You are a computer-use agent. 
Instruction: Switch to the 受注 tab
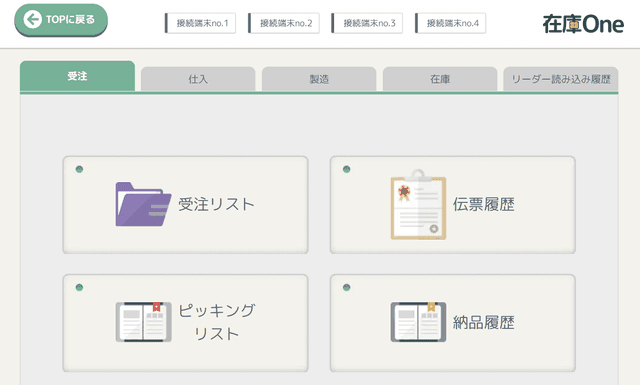pyautogui.click(x=77, y=76)
